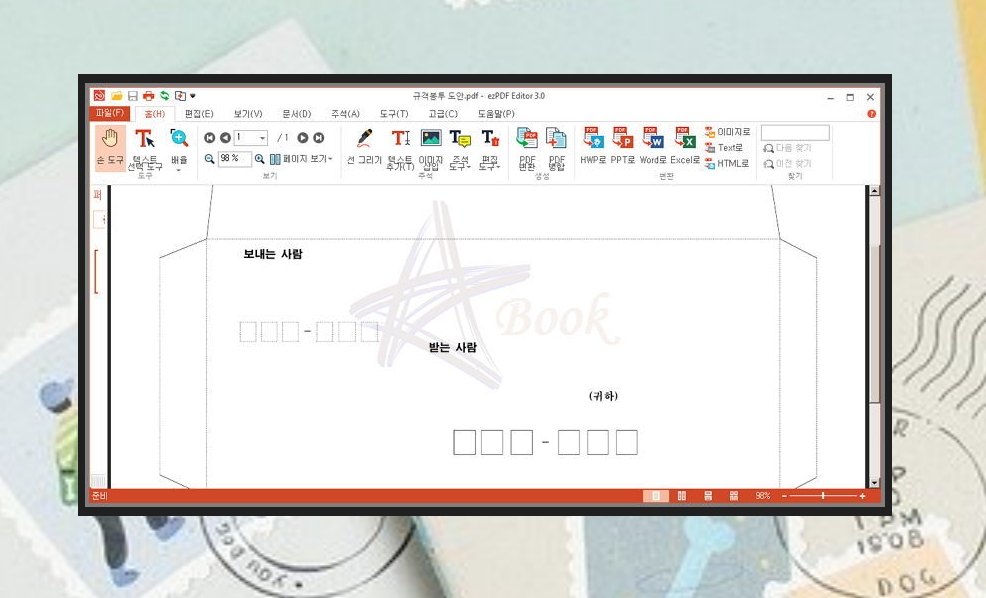Viewport: 986px width, 598px height.
Task: Switch to the 문서(D) tab
Action: 297,114
